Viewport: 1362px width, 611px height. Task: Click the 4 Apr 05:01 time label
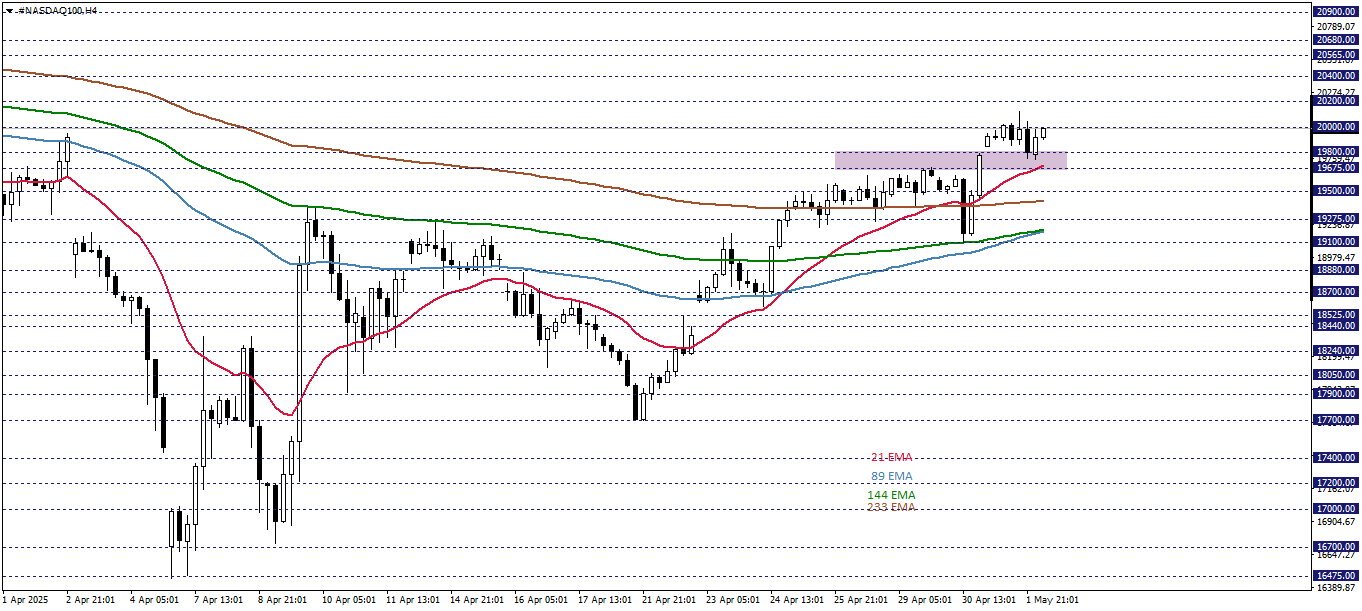pos(154,600)
